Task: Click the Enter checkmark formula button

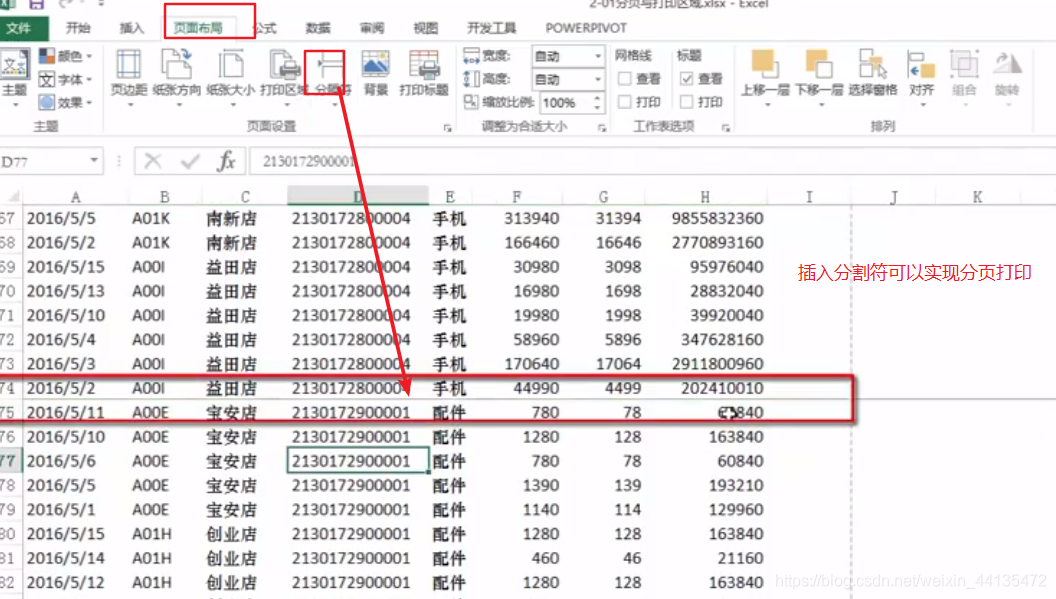Action: (x=190, y=161)
